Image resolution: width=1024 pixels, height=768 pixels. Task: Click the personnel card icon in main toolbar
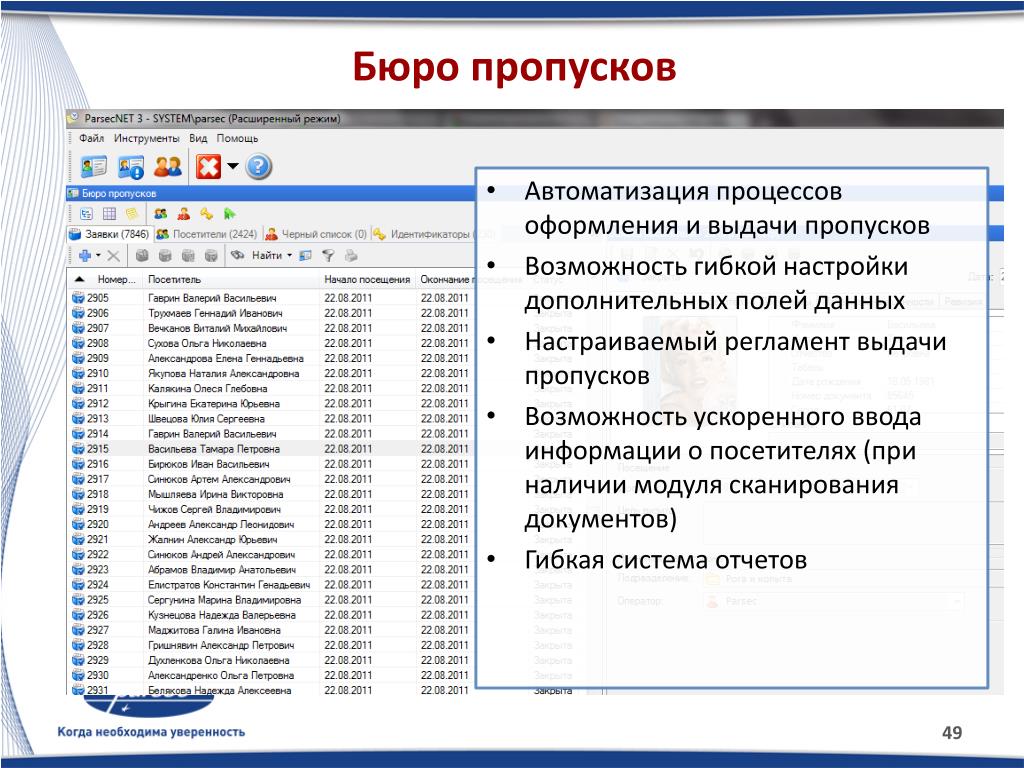point(93,166)
